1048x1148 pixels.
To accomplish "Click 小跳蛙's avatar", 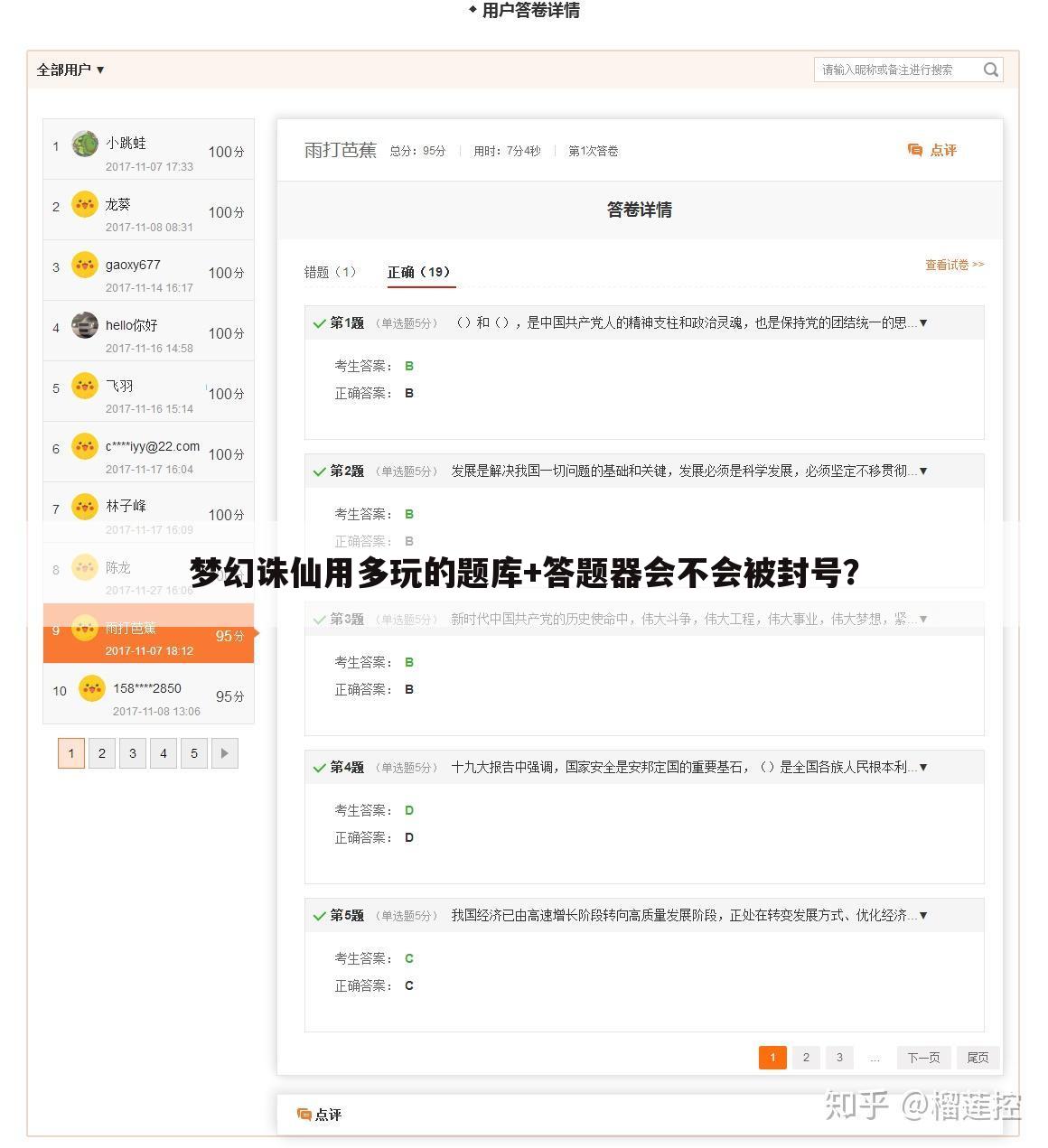I will [x=85, y=144].
